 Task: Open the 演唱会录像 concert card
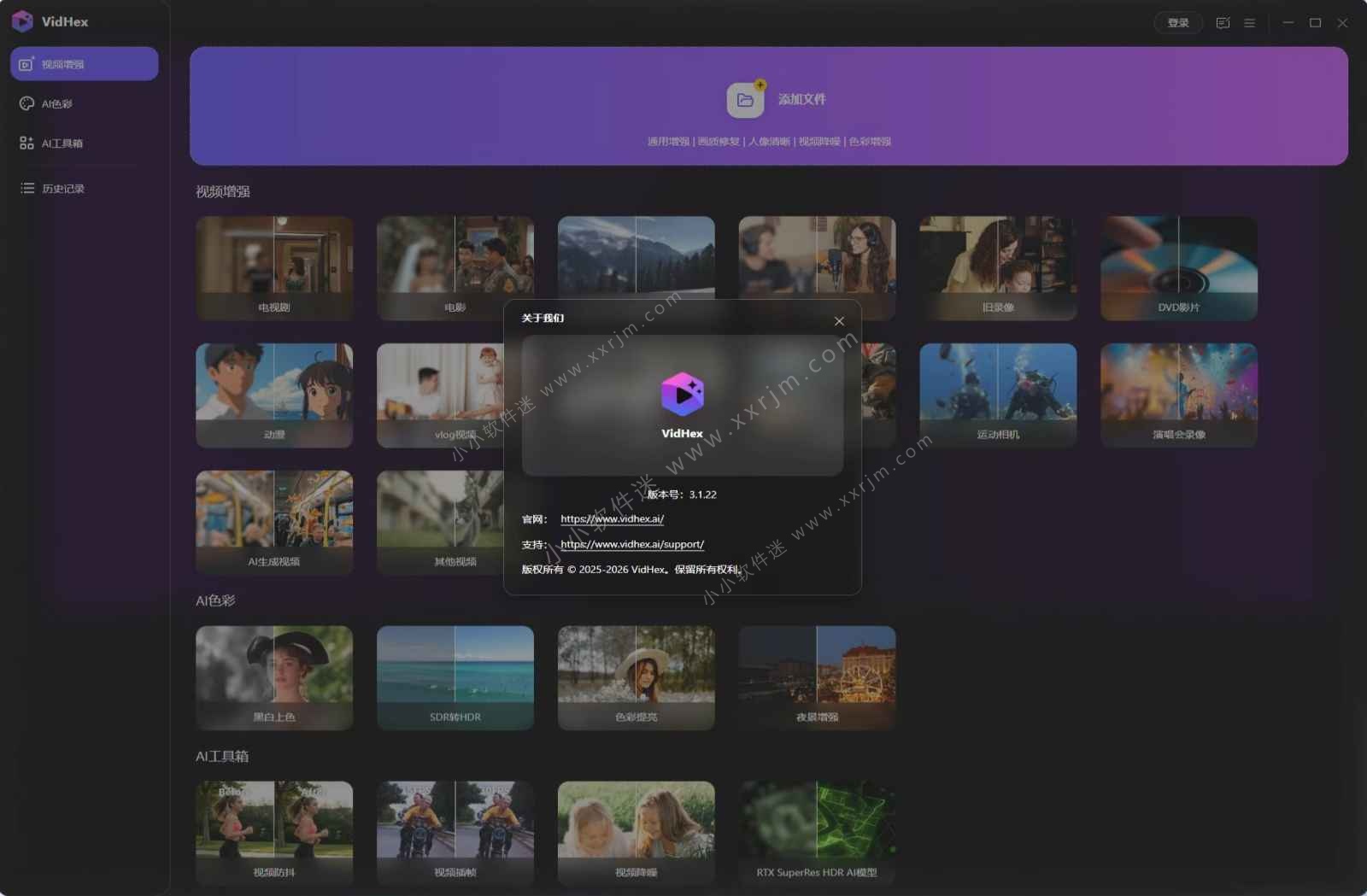(x=1179, y=395)
